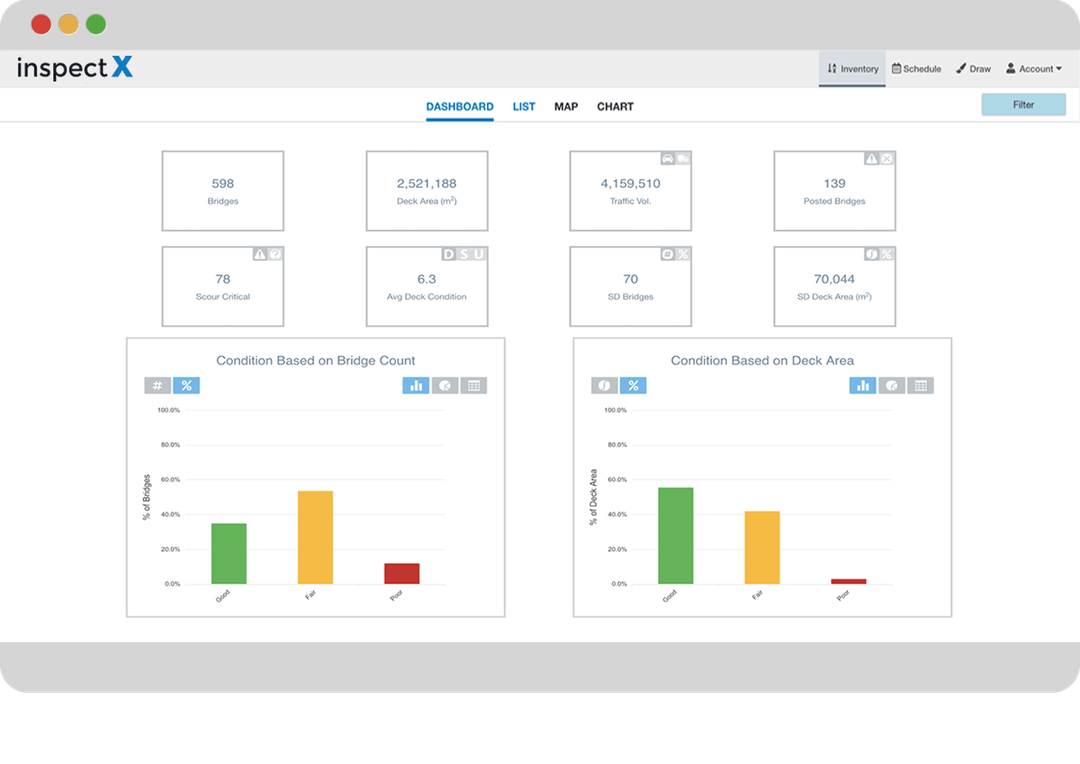Select bar chart view for Deck Area chart
The width and height of the screenshot is (1080, 764).
point(863,385)
